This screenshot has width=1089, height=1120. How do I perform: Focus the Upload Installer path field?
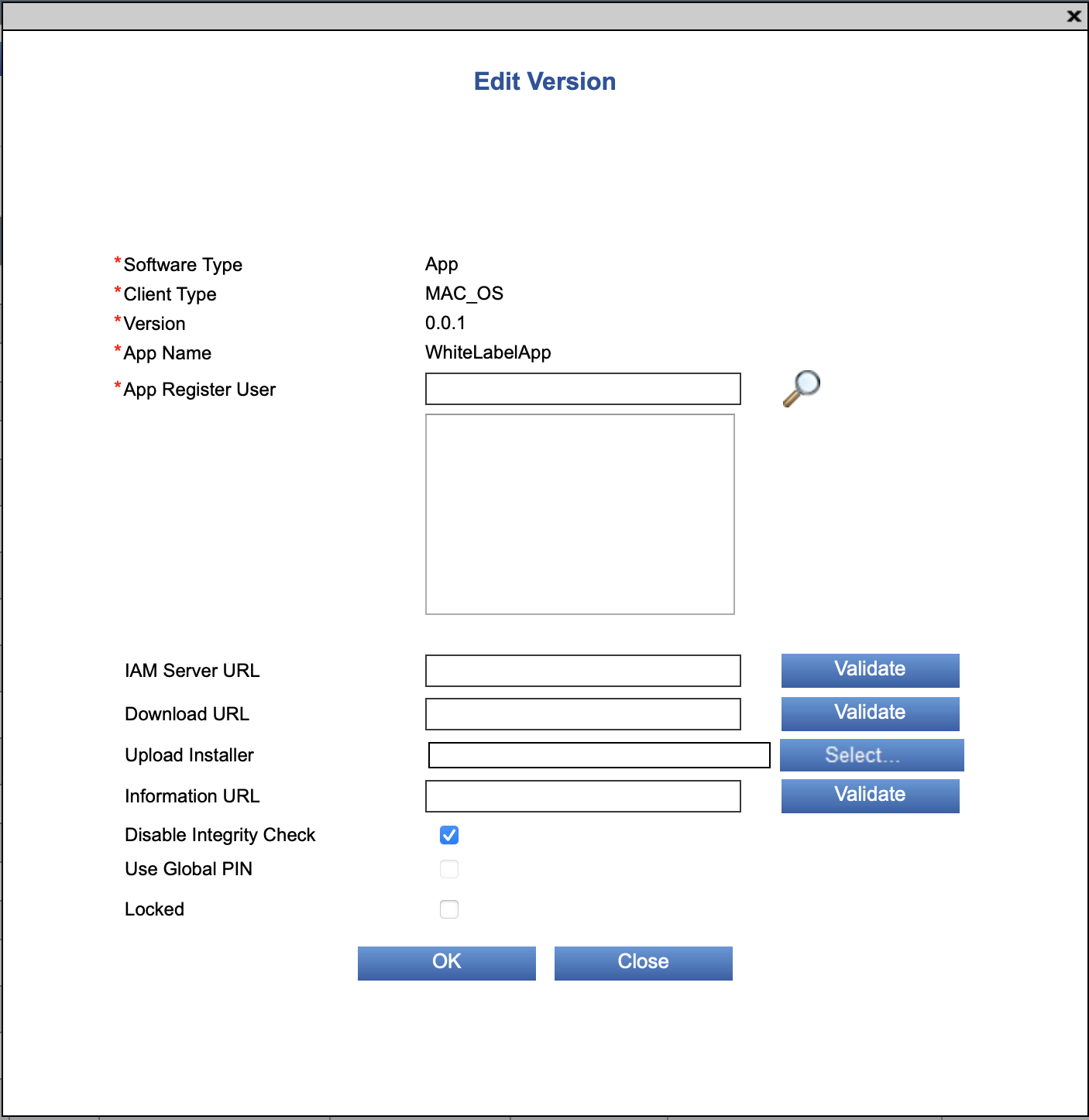(599, 755)
